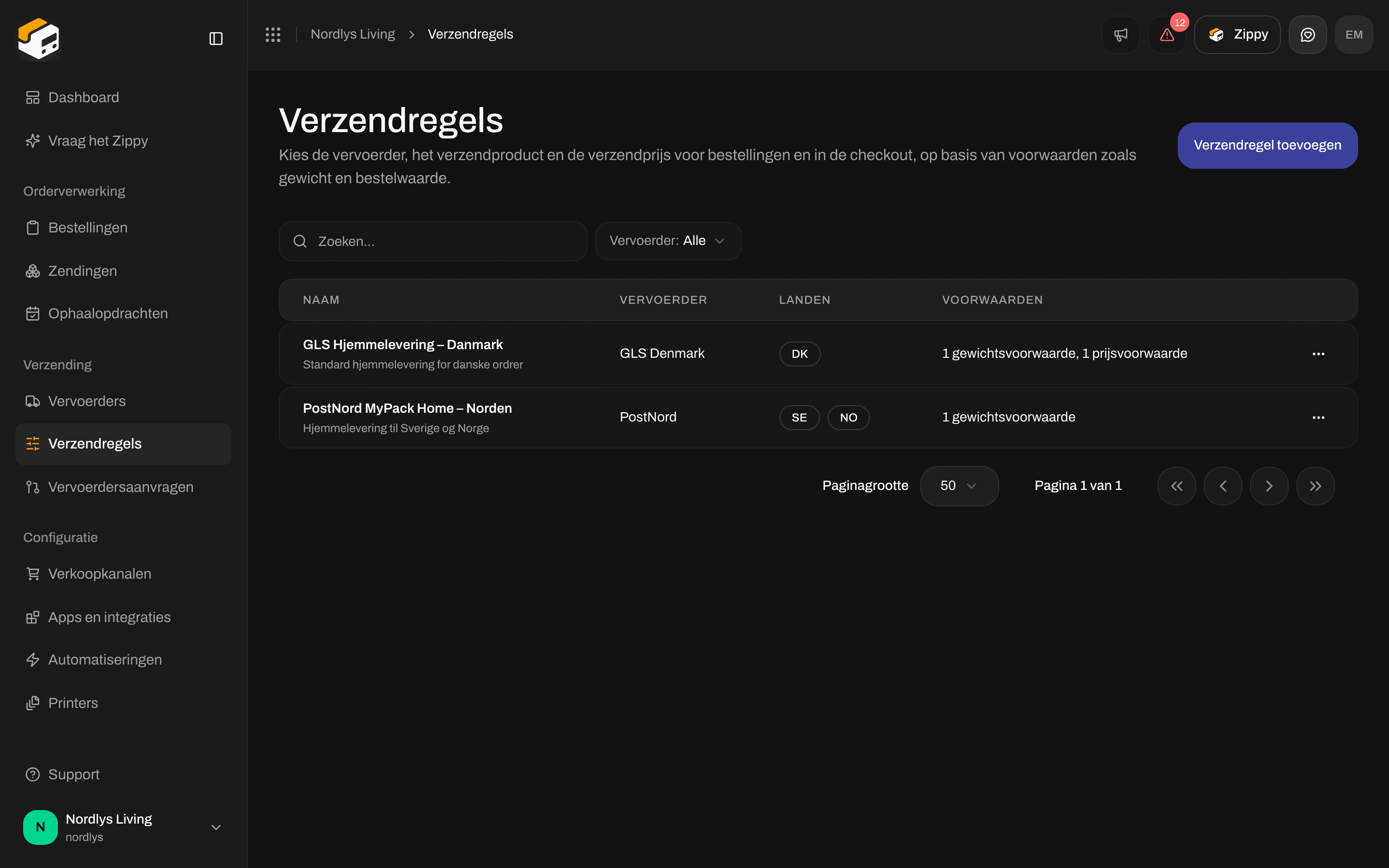This screenshot has width=1389, height=868.
Task: Open Zendingen in sidebar
Action: pos(123,271)
